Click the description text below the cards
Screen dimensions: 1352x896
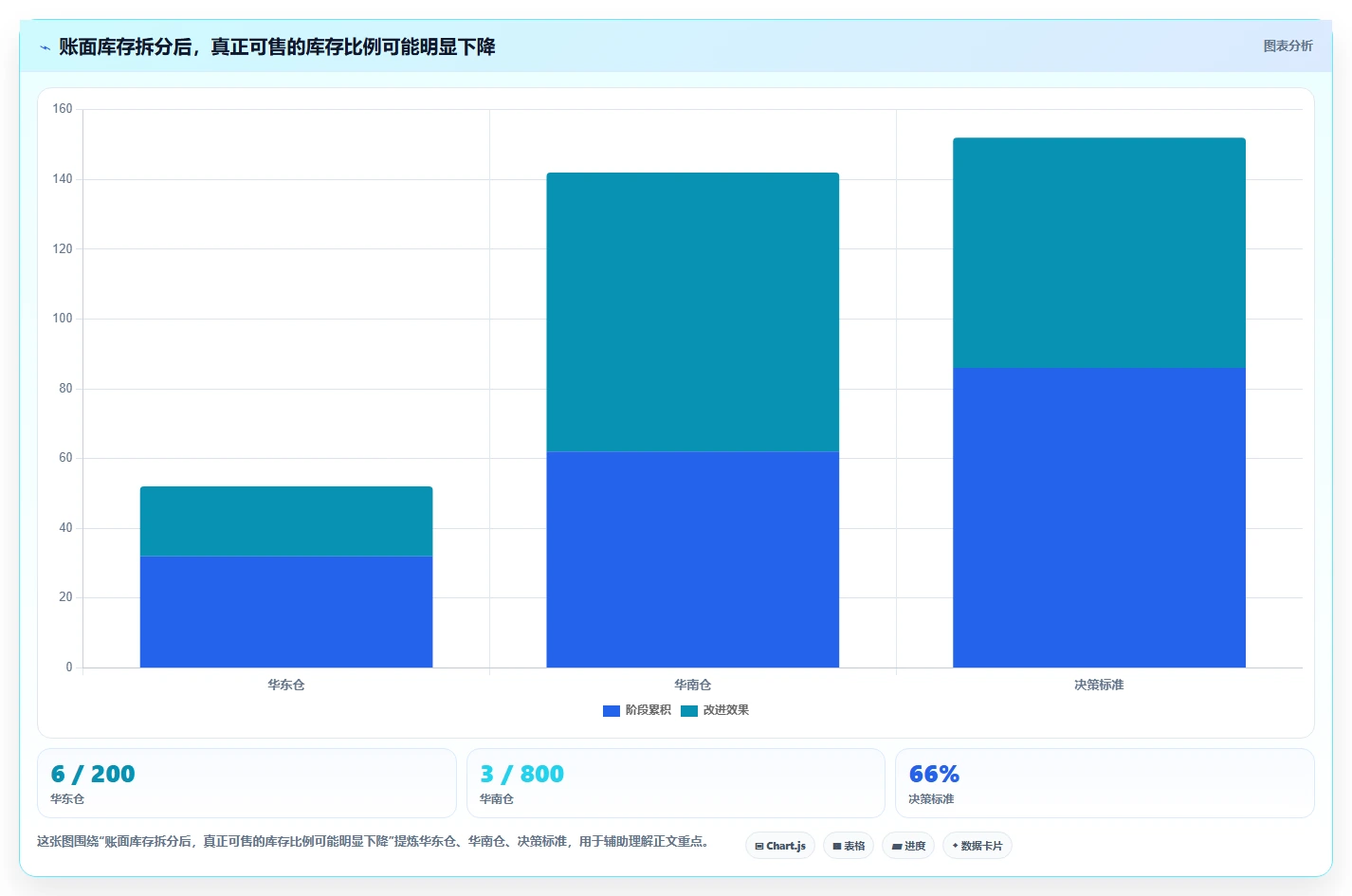(x=374, y=841)
